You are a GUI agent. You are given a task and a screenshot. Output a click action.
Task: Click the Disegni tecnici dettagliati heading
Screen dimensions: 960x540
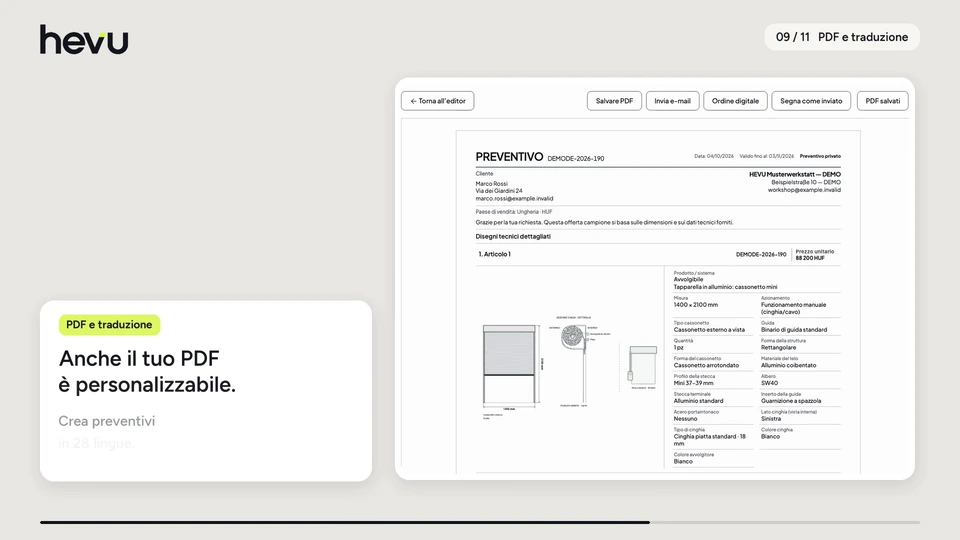click(x=513, y=236)
